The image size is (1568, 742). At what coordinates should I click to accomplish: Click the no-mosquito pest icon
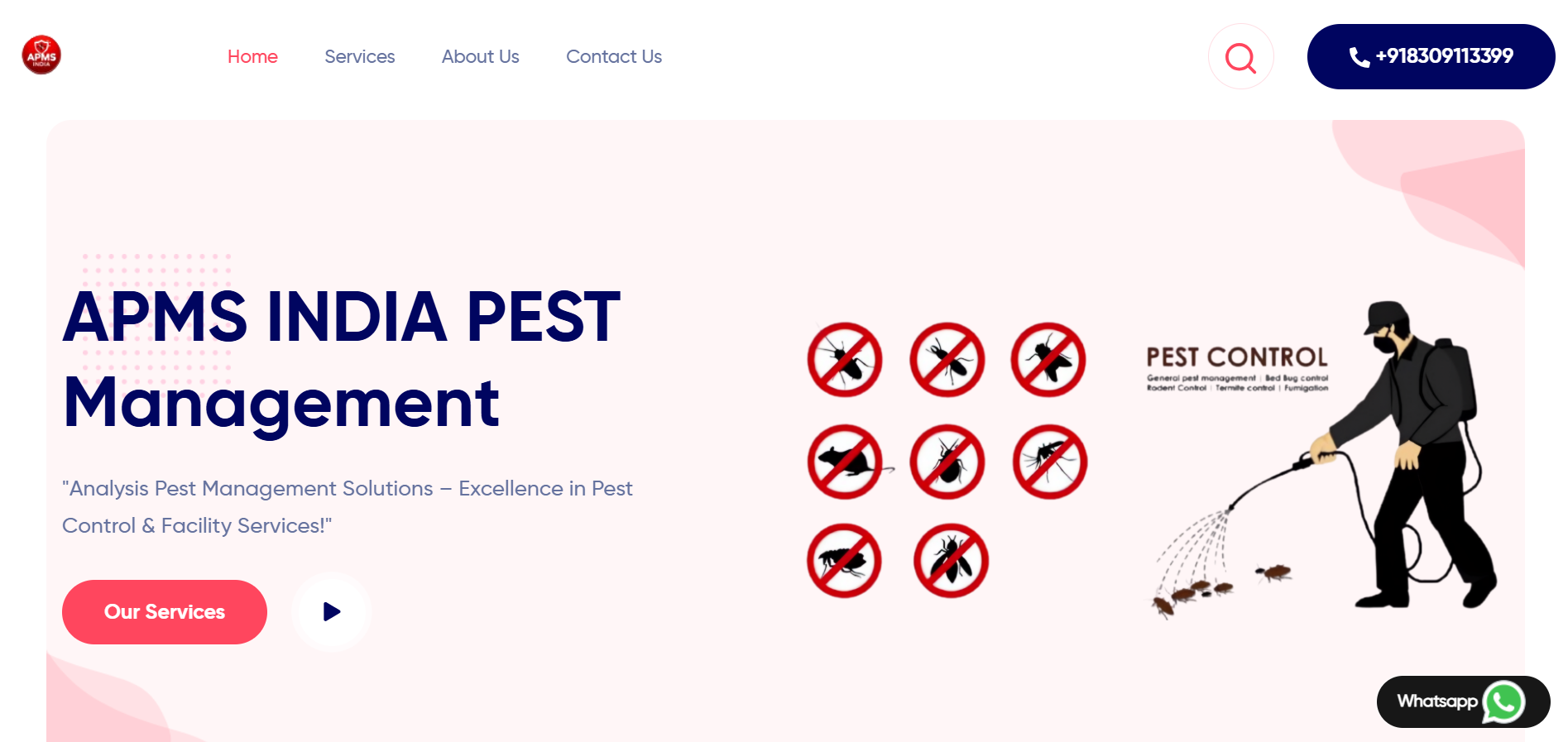pos(1049,462)
